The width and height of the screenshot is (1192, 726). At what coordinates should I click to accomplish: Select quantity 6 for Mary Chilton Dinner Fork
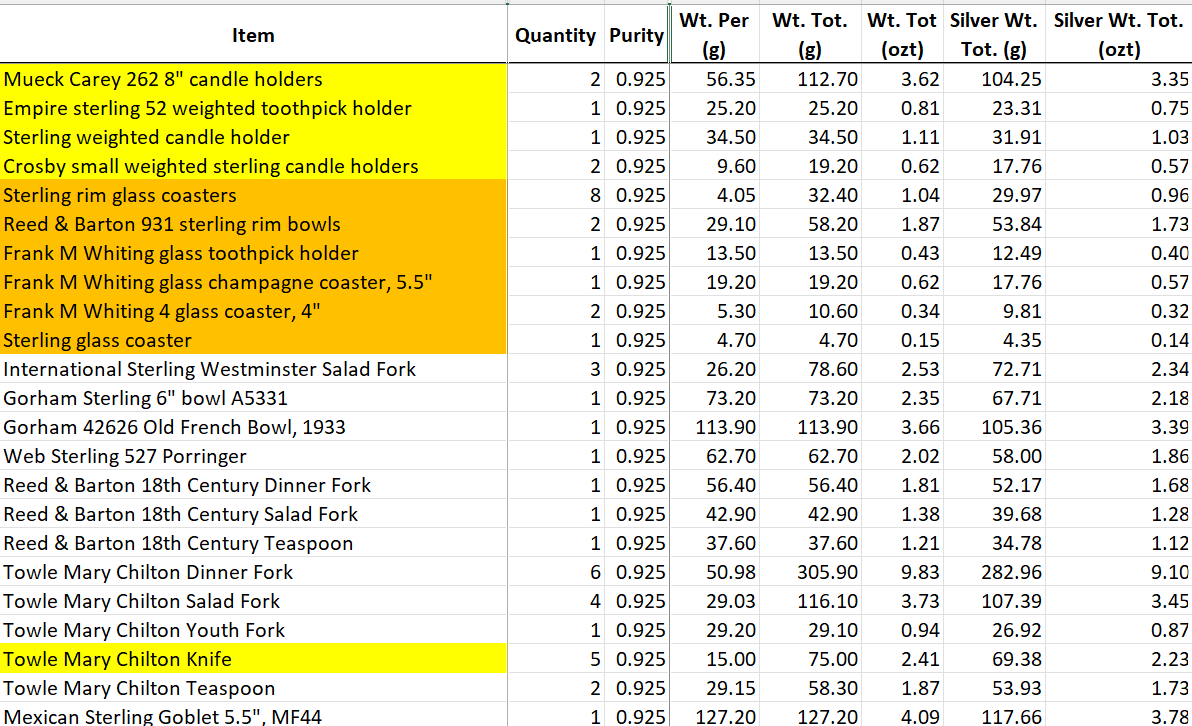click(556, 572)
